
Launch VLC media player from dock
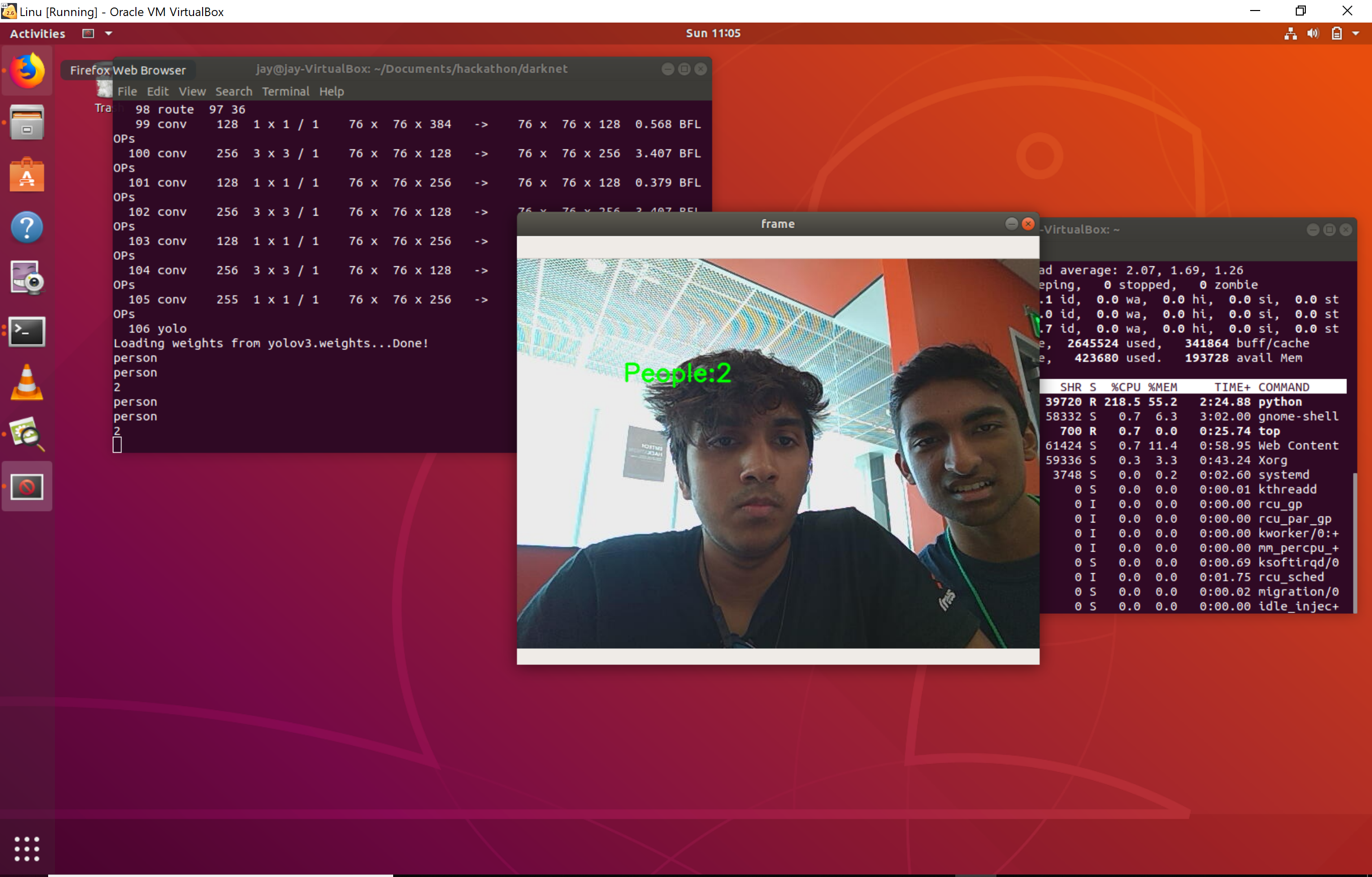point(27,383)
